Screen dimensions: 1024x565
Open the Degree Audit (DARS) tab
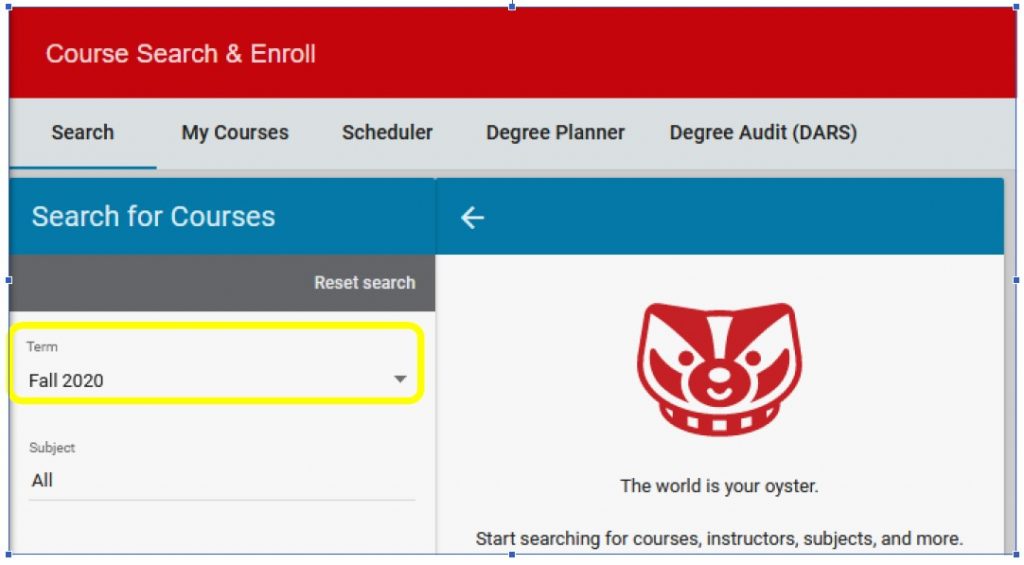763,133
